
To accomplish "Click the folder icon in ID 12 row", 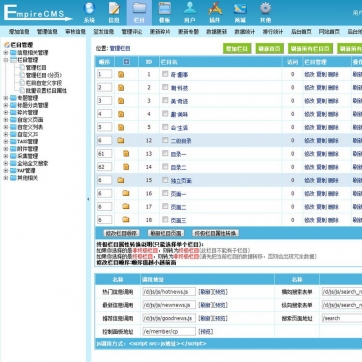I will (x=121, y=141).
